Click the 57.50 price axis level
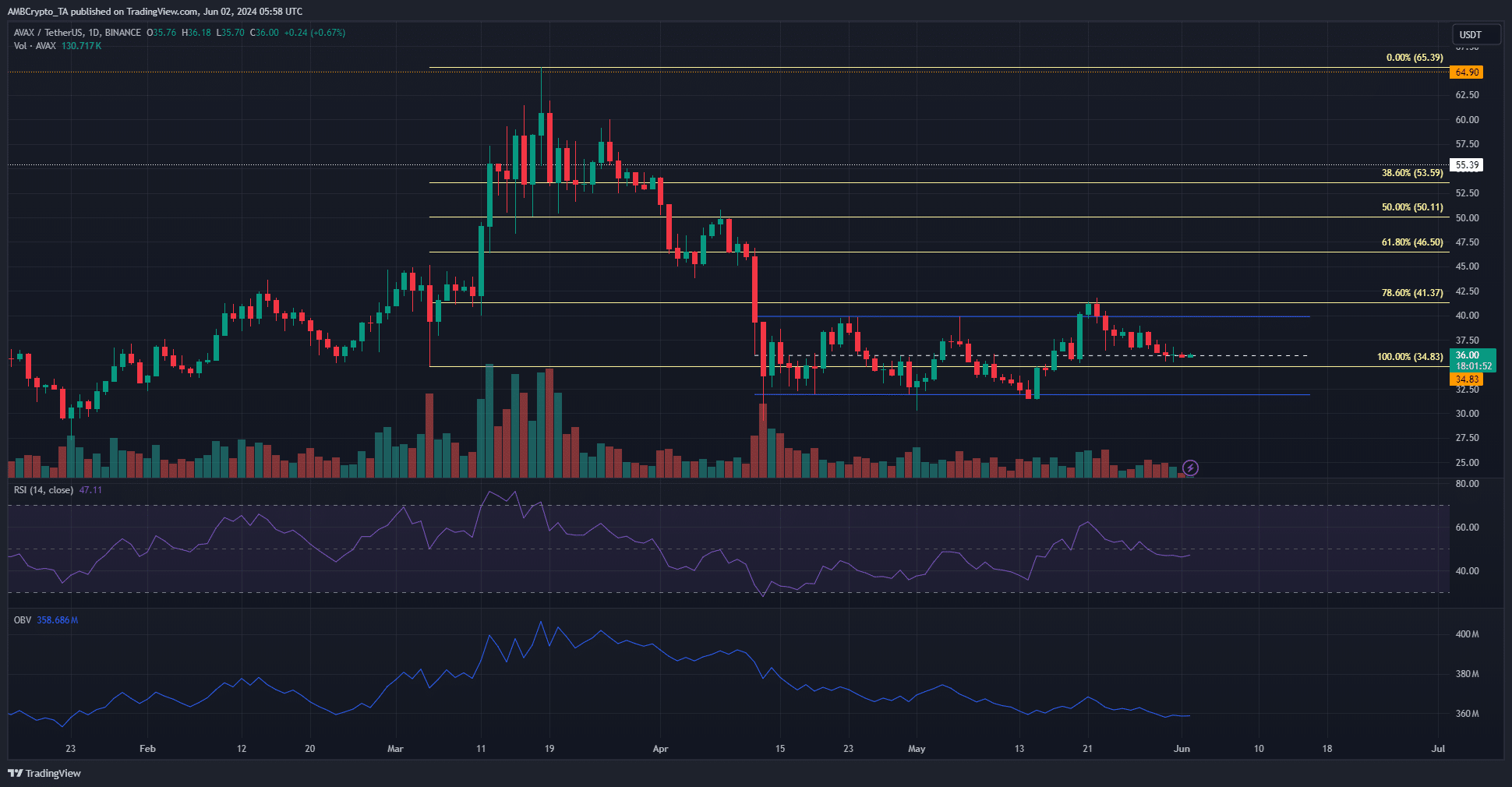 pos(1467,144)
